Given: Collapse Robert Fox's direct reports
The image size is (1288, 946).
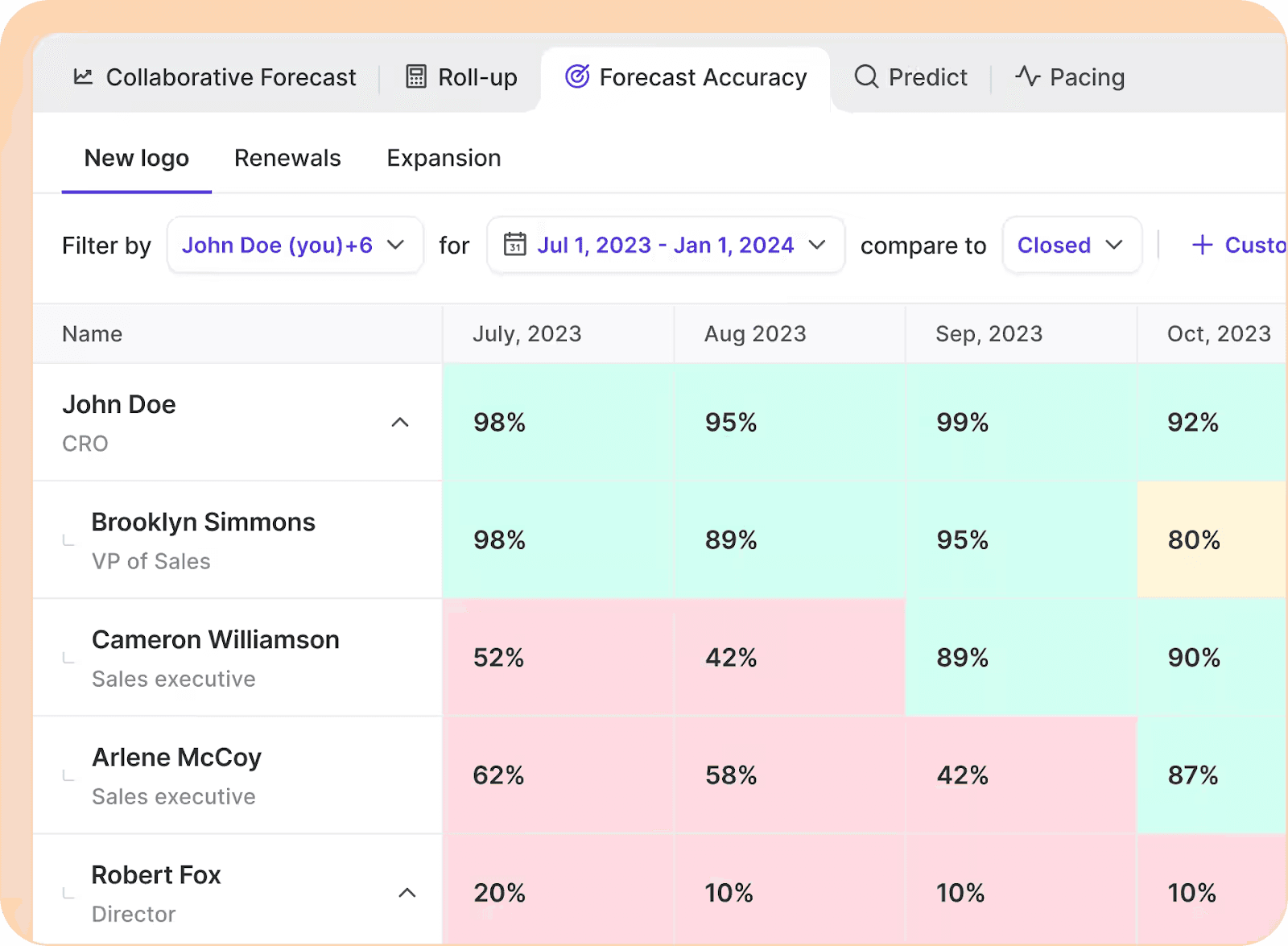Looking at the screenshot, I should [407, 894].
